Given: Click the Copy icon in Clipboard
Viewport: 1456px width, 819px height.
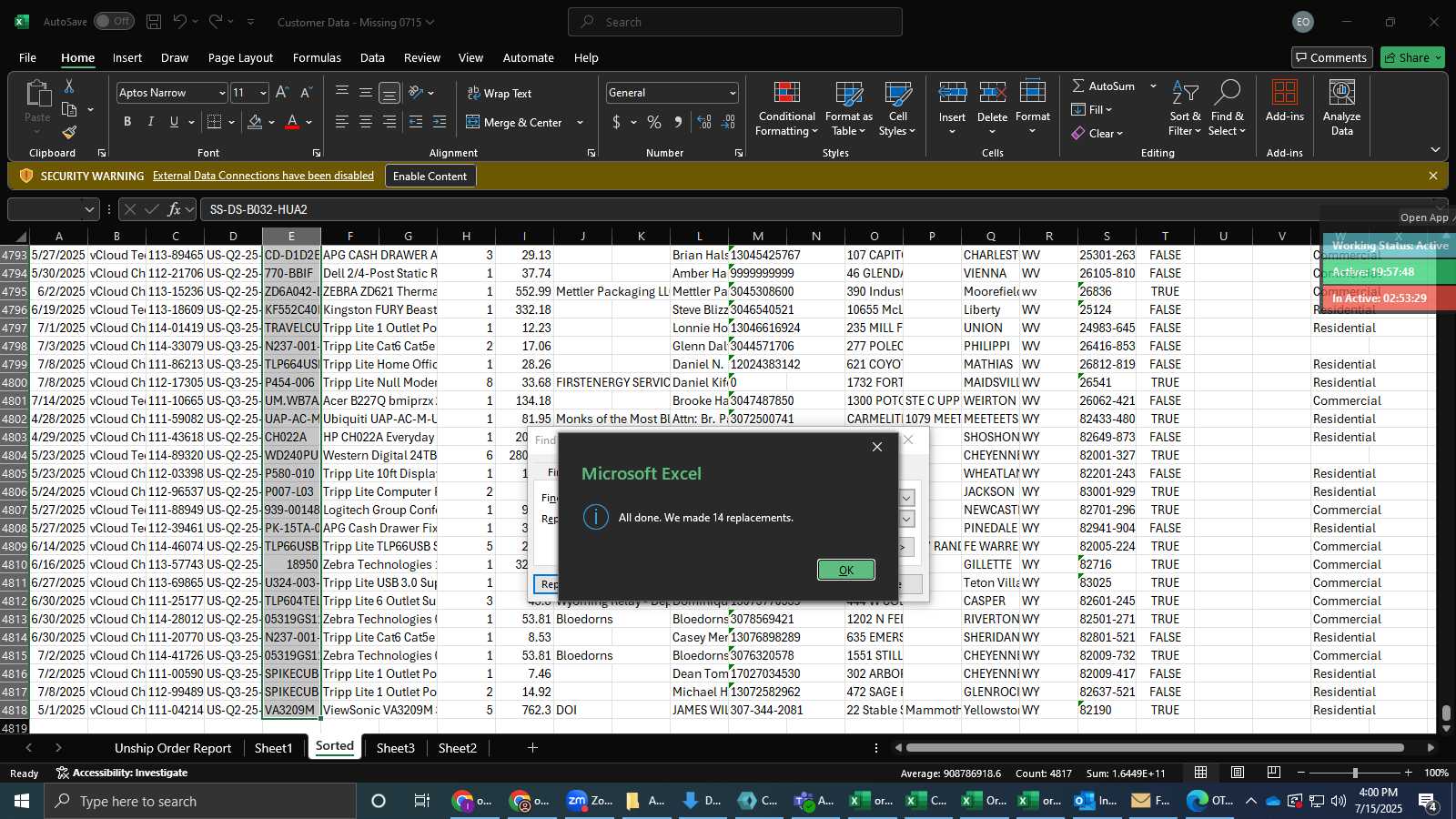Looking at the screenshot, I should pos(69,109).
